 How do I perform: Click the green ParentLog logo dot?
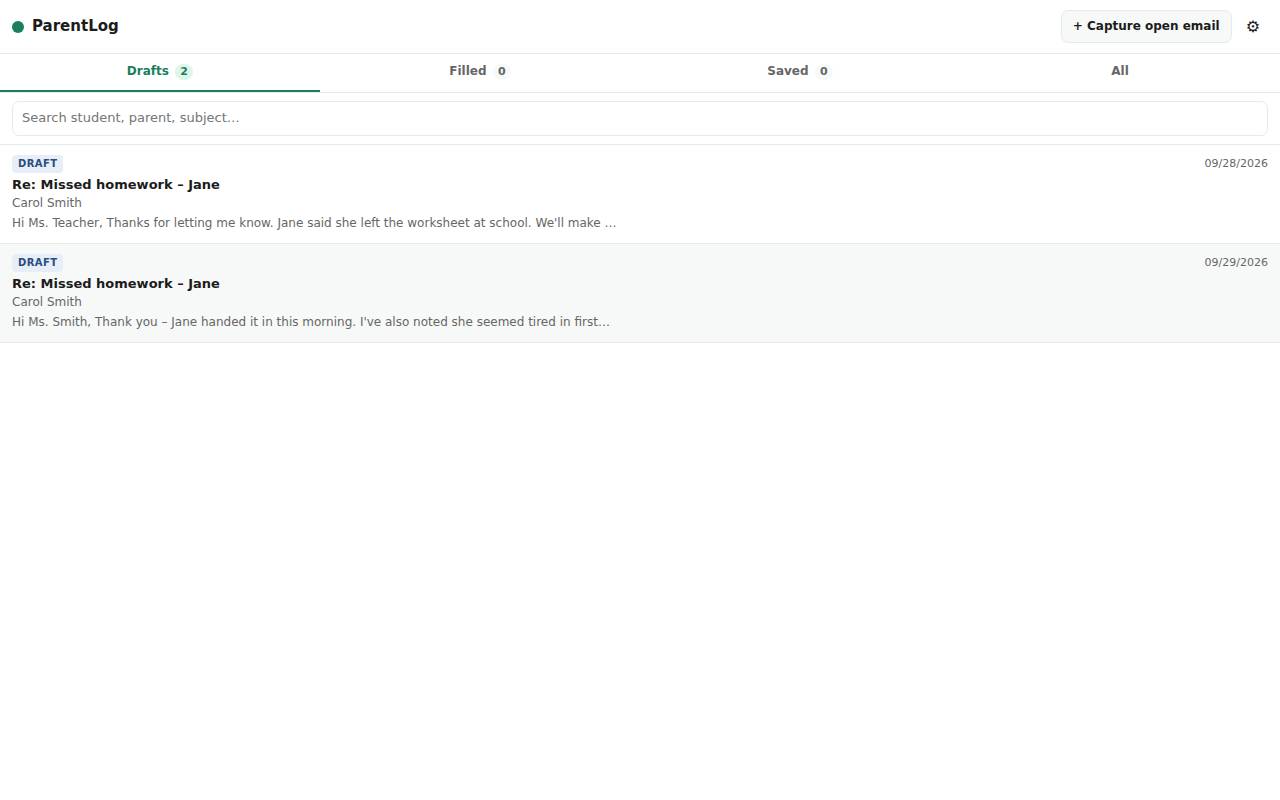click(x=18, y=27)
